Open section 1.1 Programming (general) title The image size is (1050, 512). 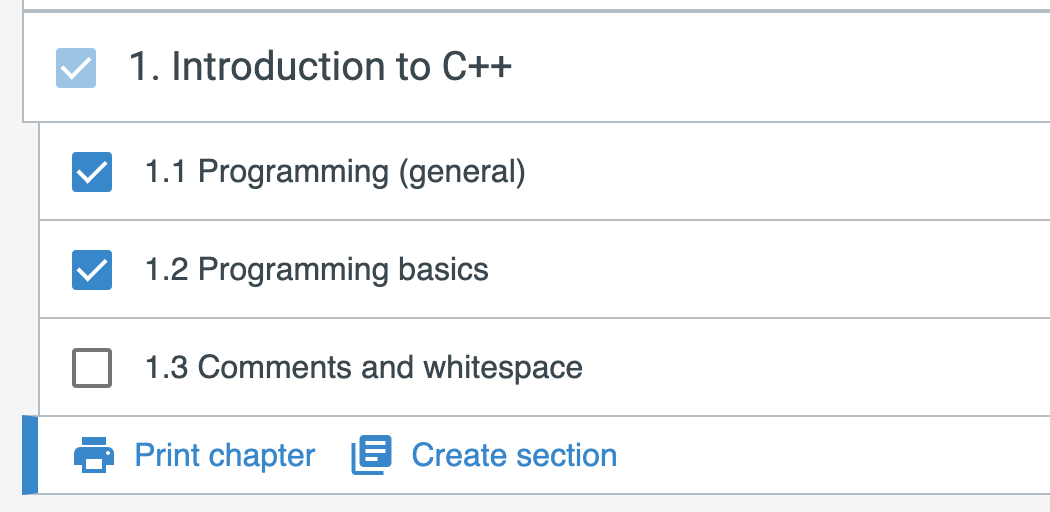(335, 173)
